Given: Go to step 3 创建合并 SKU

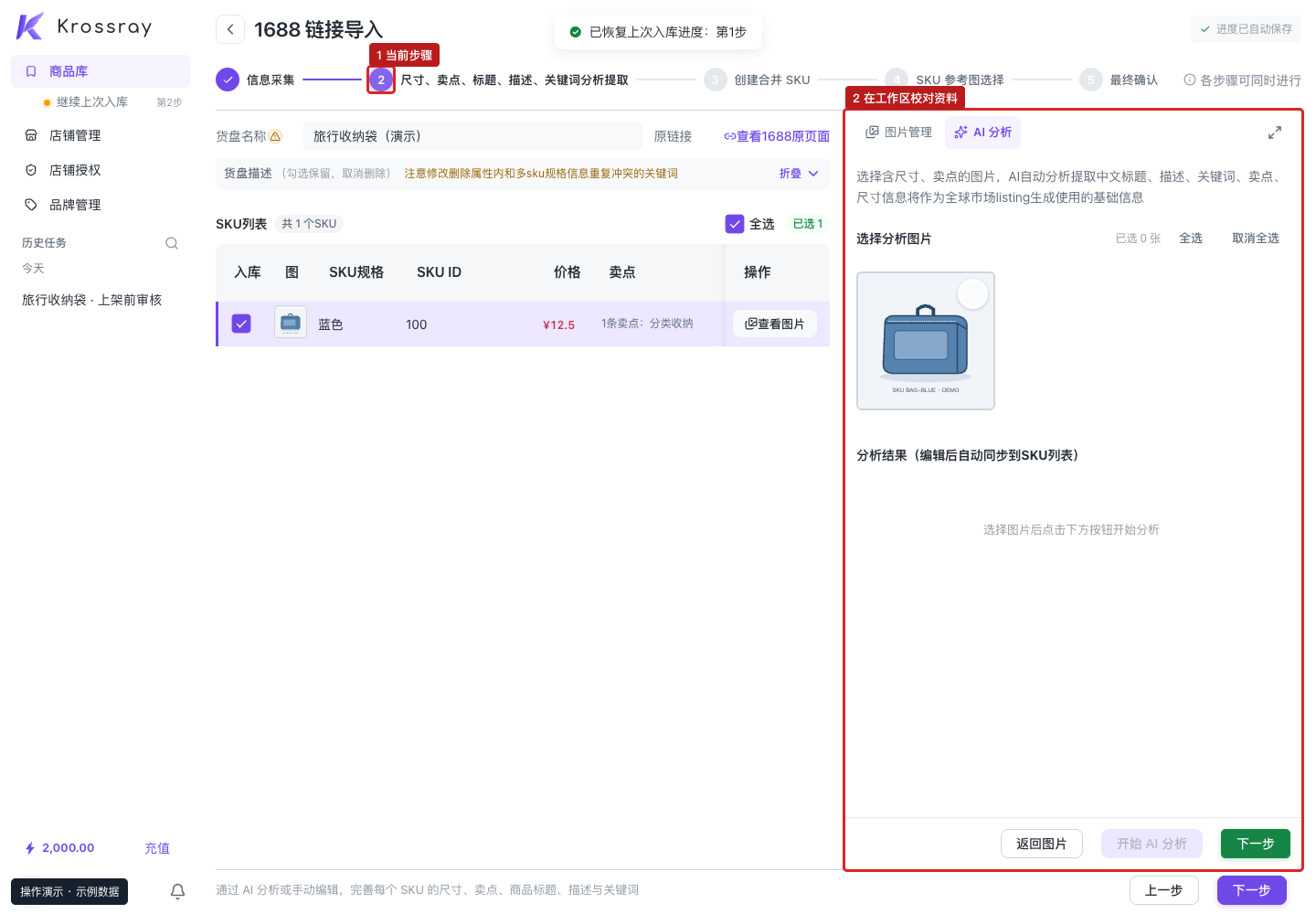Looking at the screenshot, I should (758, 80).
